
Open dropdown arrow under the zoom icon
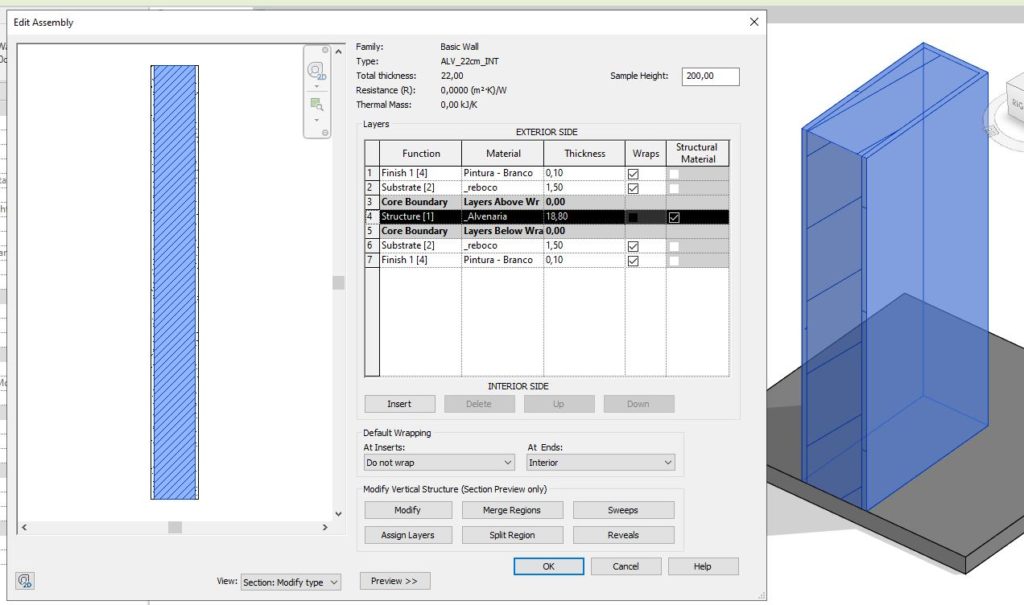317,120
